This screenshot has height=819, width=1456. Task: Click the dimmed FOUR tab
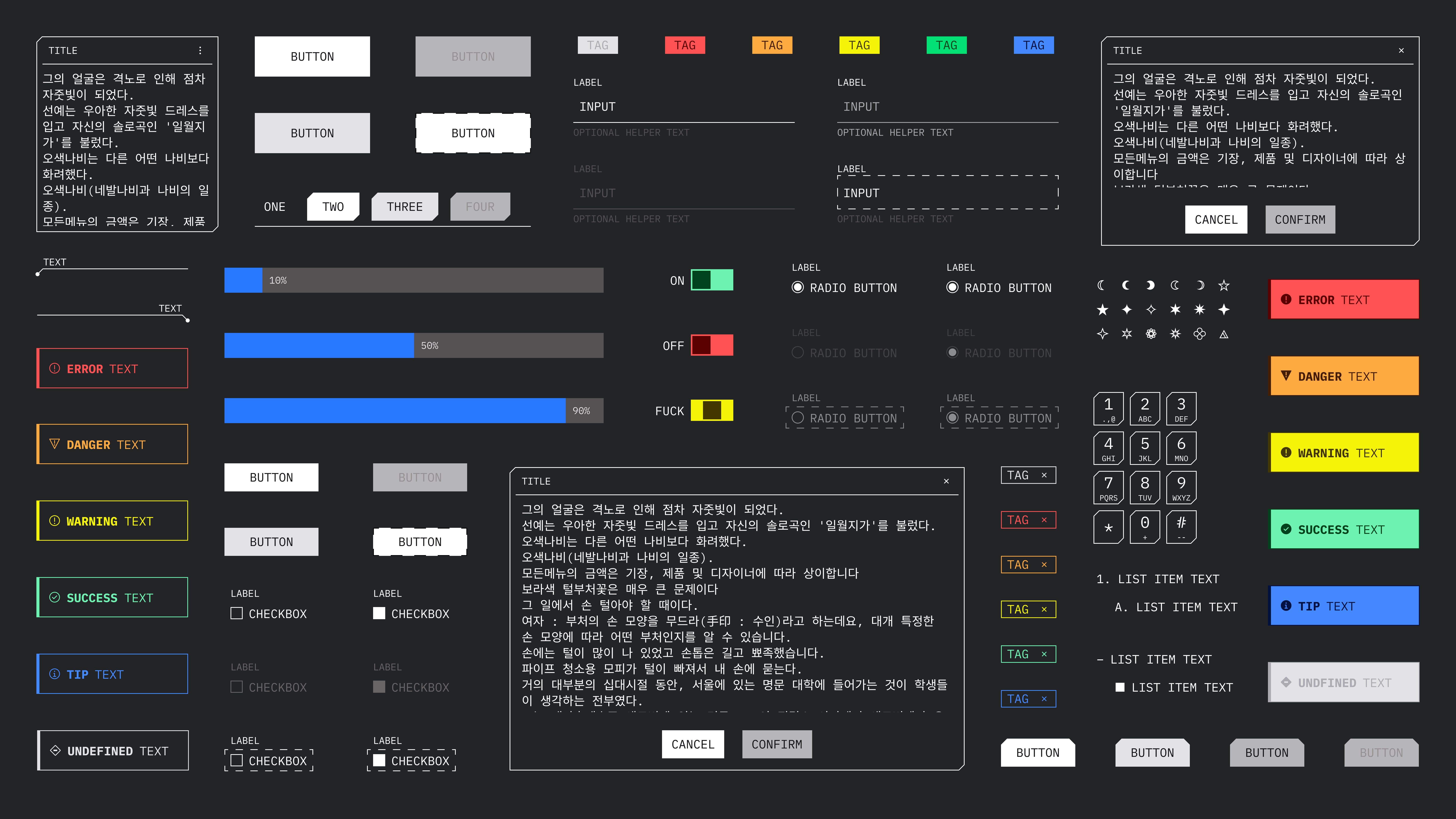(480, 207)
